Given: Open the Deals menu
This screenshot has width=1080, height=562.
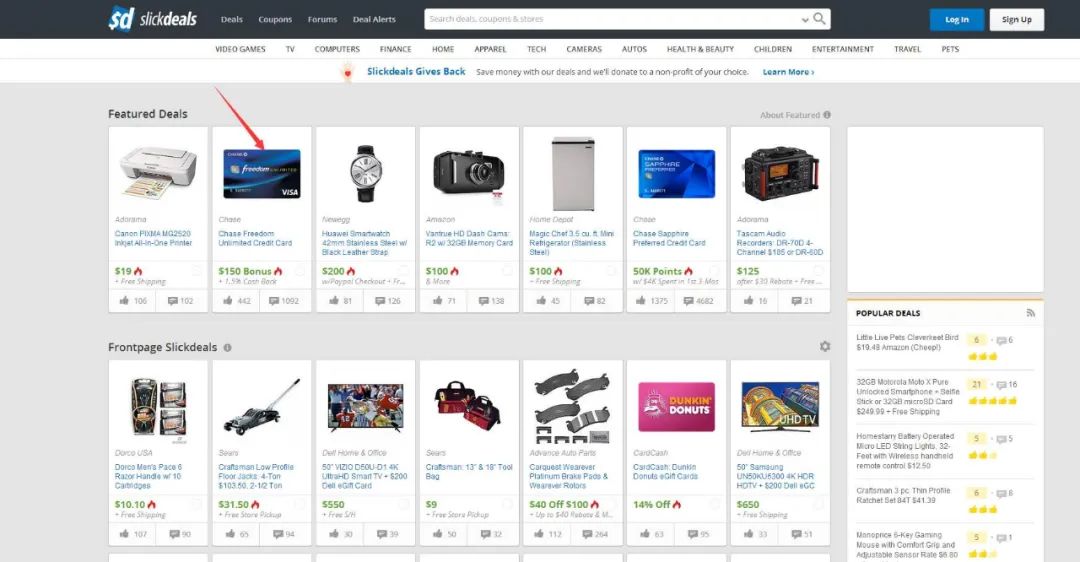Looking at the screenshot, I should point(231,19).
